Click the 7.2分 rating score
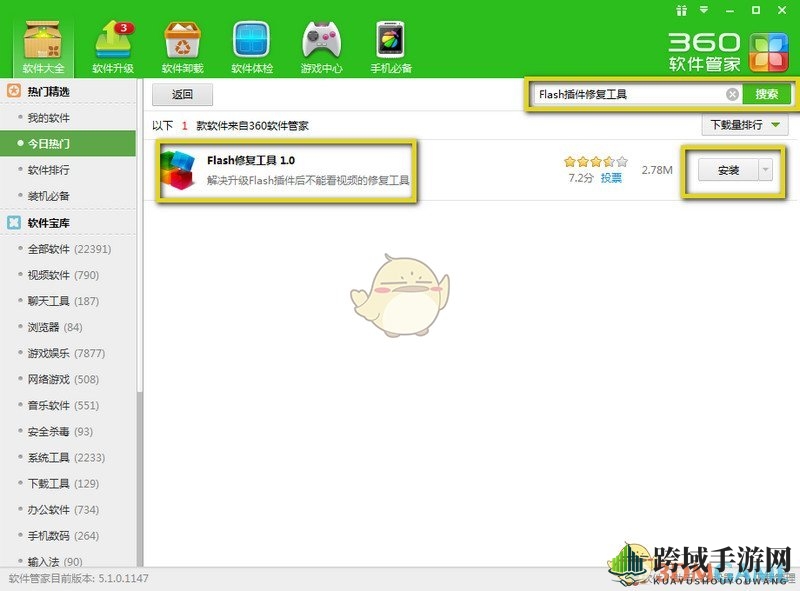The width and height of the screenshot is (800, 591). click(x=581, y=178)
